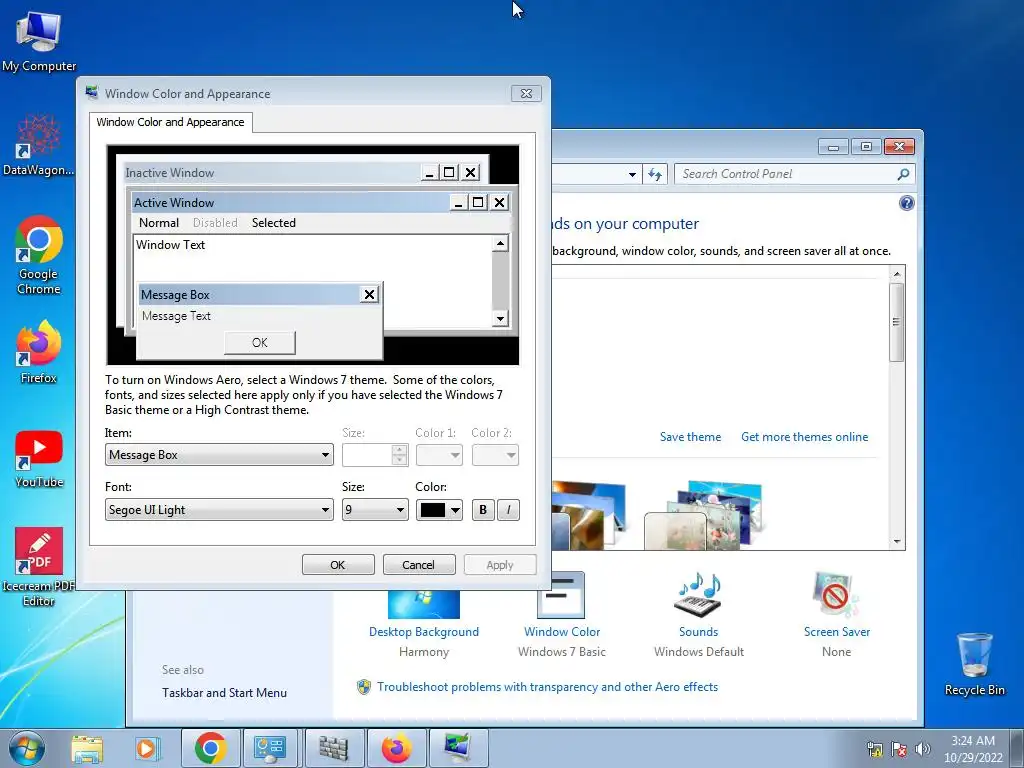Open the font Size dropdown showing 9
Viewport: 1024px width, 768px height.
(375, 510)
